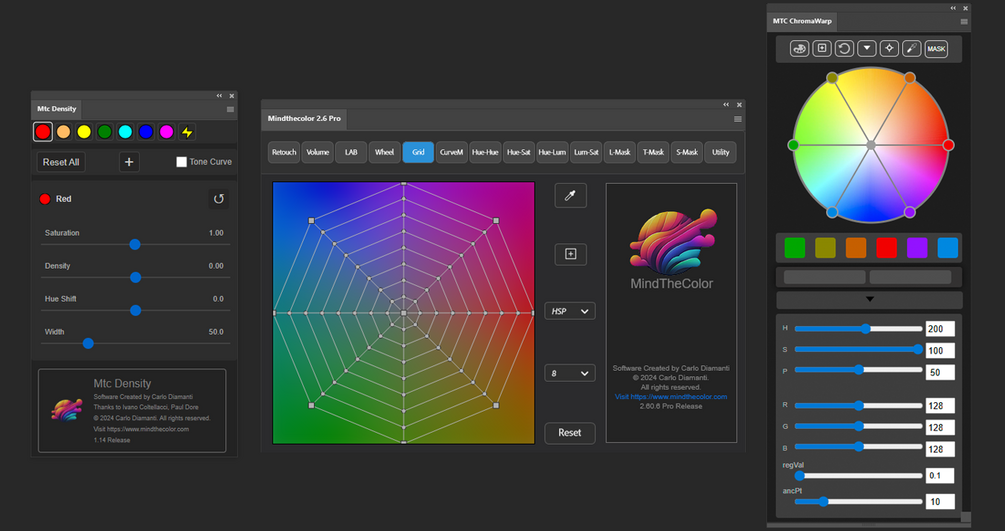The image size is (1005, 531).
Task: Click the eyedropper button beside the grid
Action: [x=570, y=196]
